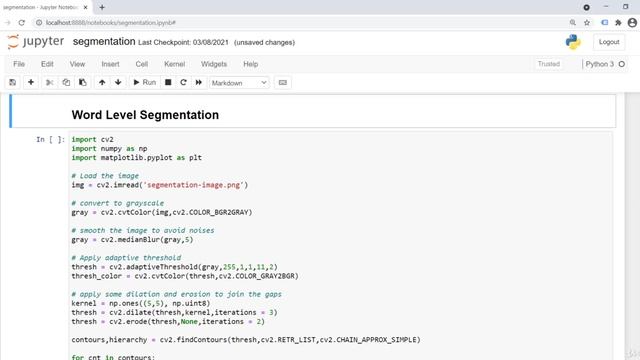640x360 pixels.
Task: Click the Trusted notebook indicator
Action: [x=549, y=64]
